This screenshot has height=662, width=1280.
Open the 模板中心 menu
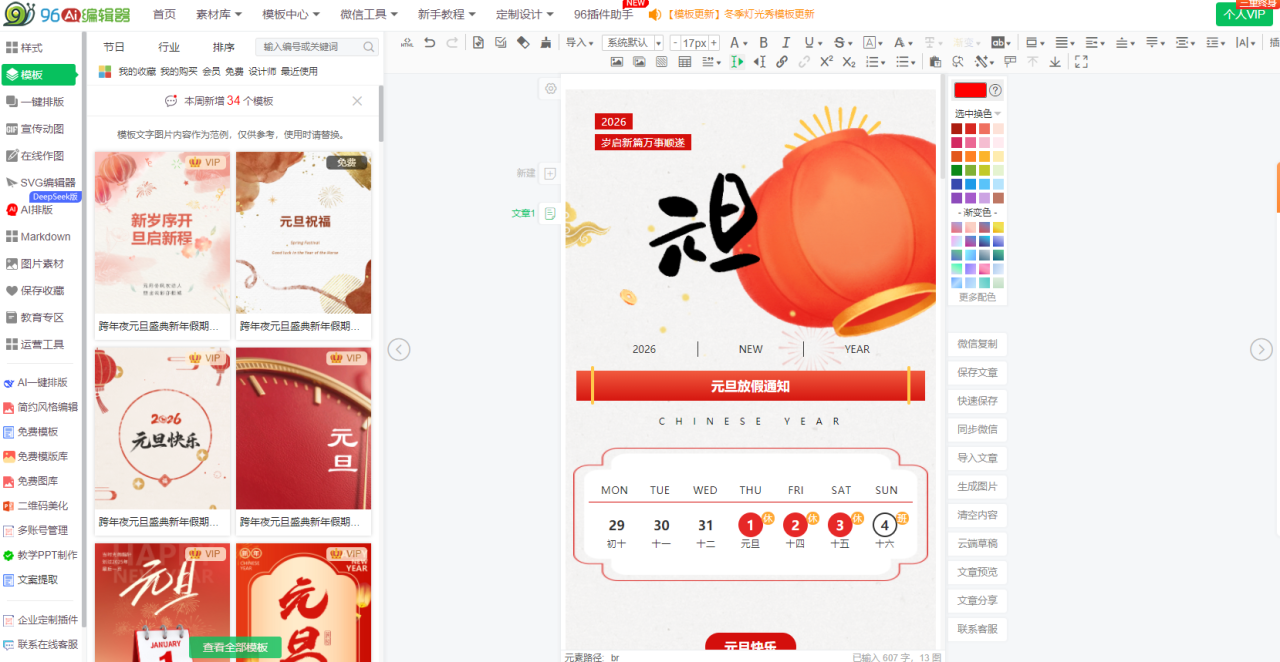click(291, 14)
